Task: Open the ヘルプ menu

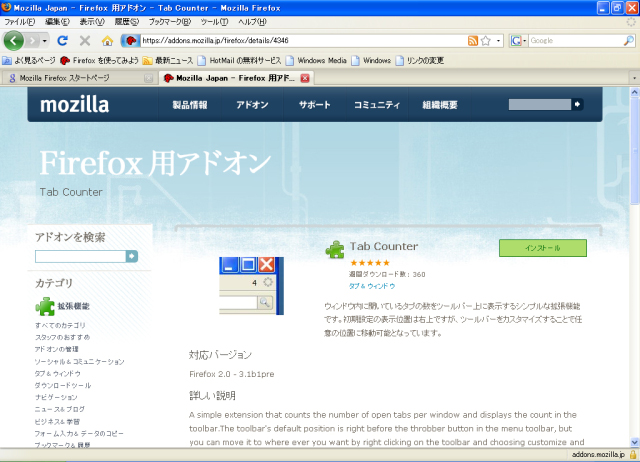Action: tap(252, 22)
